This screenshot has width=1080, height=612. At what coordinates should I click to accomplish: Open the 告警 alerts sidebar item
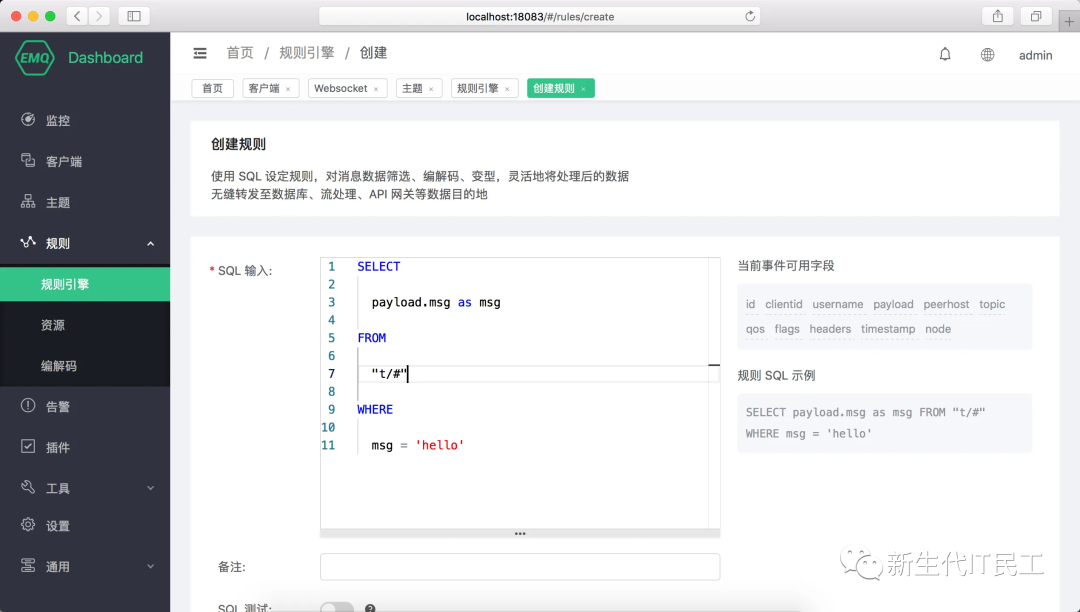pos(85,406)
